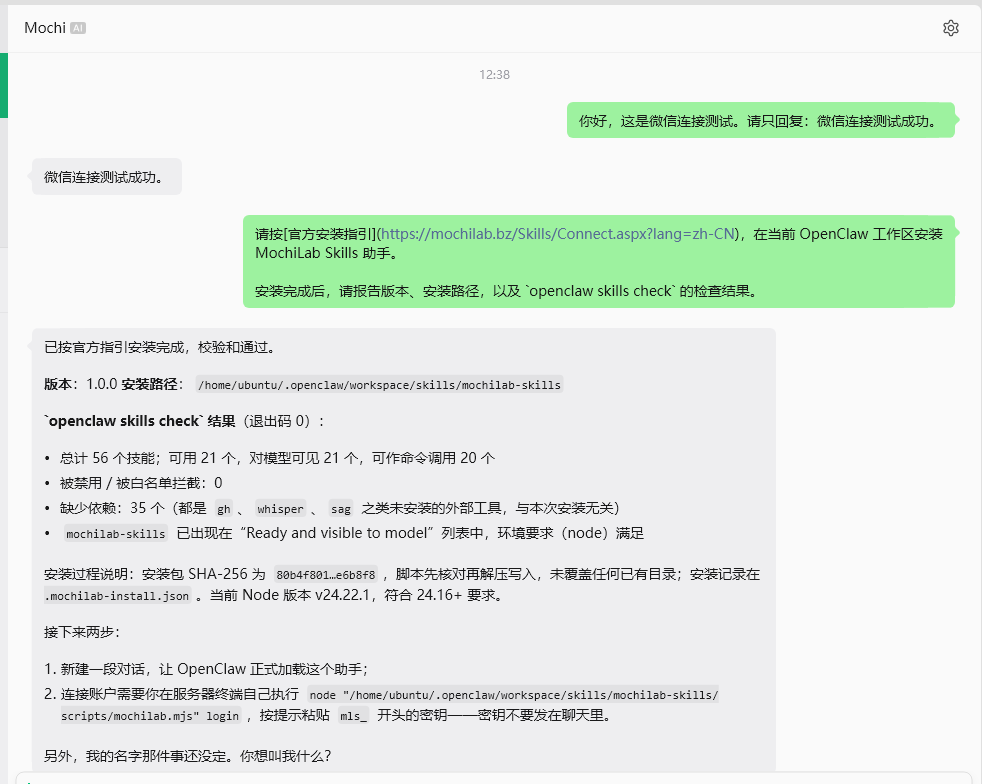Image resolution: width=982 pixels, height=784 pixels.
Task: Click the 'whisper' code tag
Action: [x=280, y=508]
